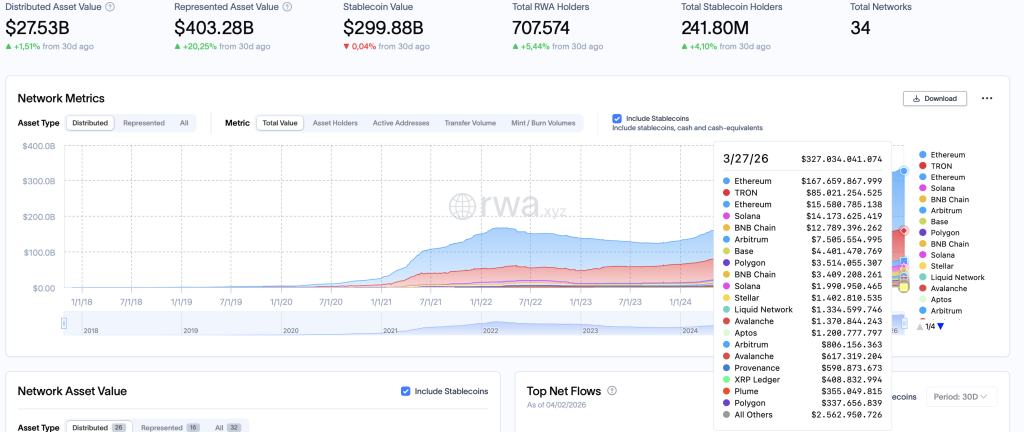The width and height of the screenshot is (1024, 432).
Task: Click the Represented Asset Value info icon
Action: click(287, 7)
